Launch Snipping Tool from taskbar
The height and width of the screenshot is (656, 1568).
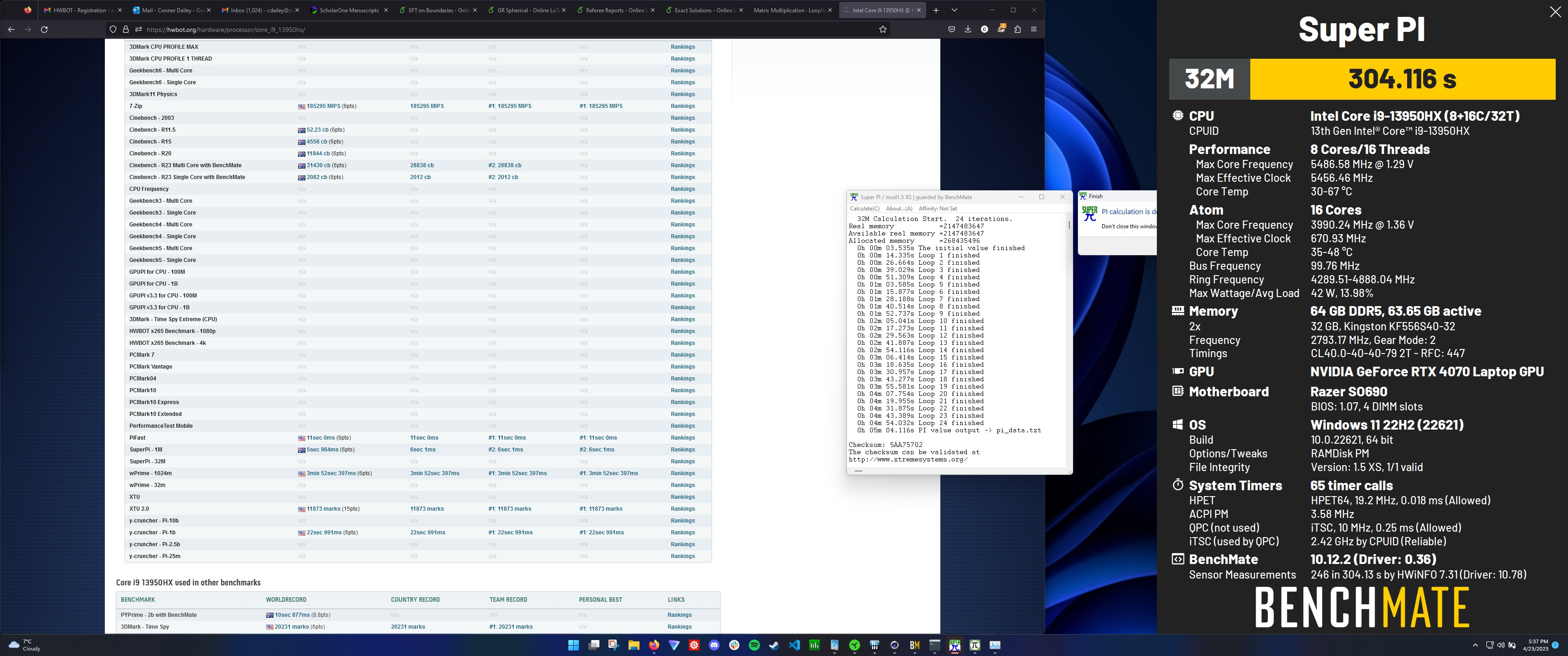click(614, 645)
